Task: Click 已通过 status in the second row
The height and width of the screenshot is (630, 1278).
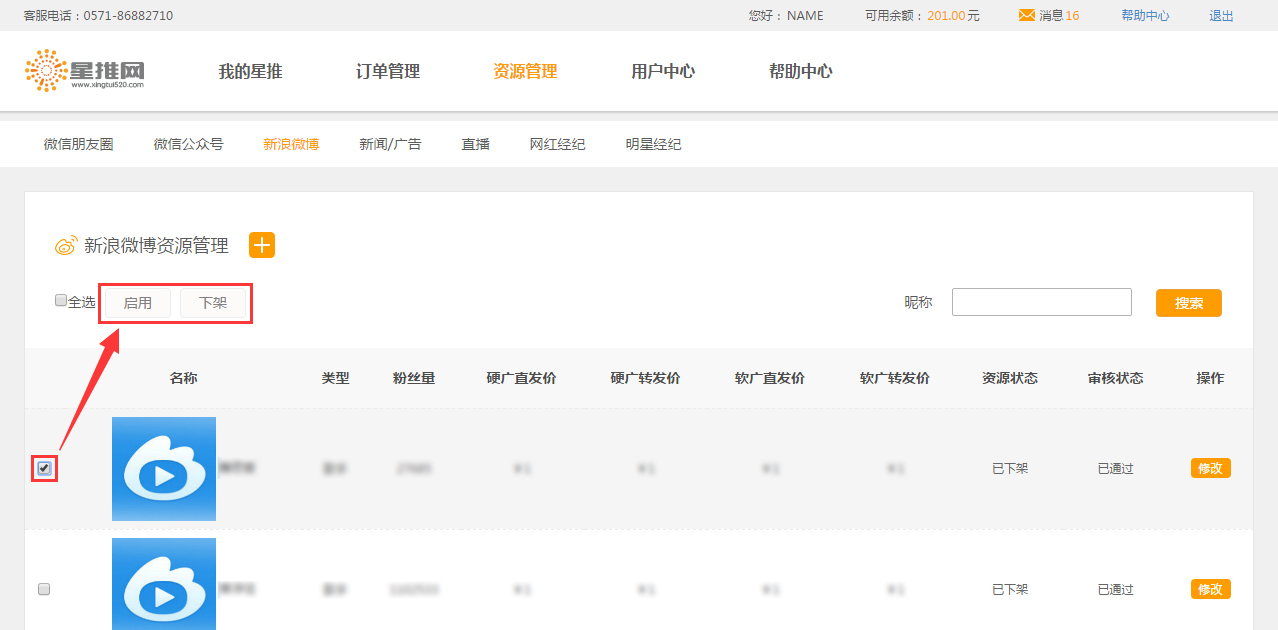Action: tap(1115, 589)
